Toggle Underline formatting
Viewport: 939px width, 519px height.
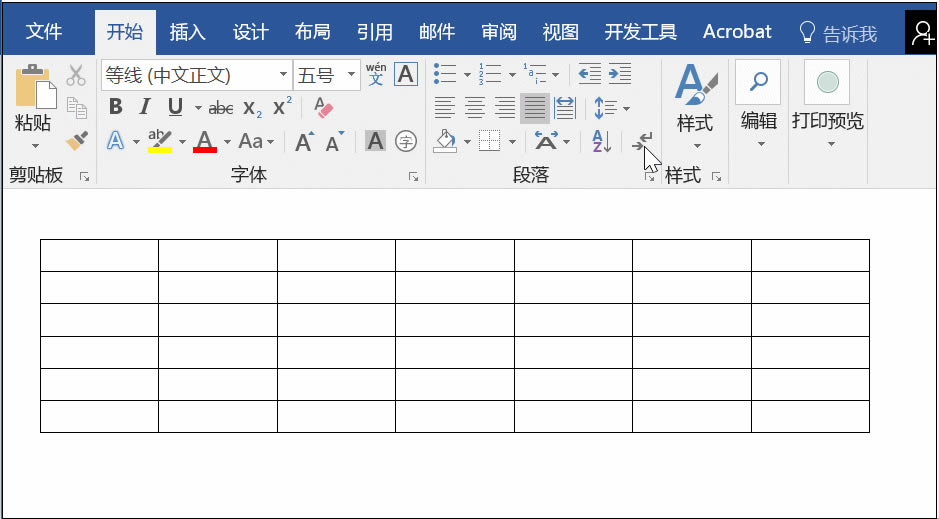(x=175, y=108)
